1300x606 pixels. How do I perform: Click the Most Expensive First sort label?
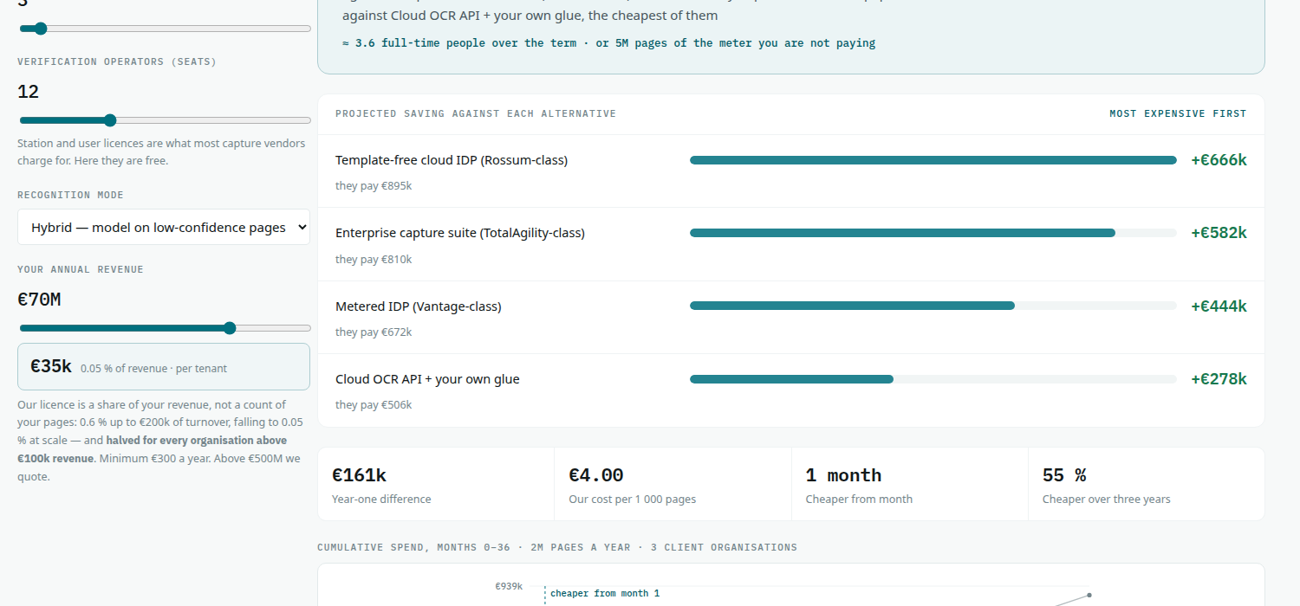click(1178, 114)
